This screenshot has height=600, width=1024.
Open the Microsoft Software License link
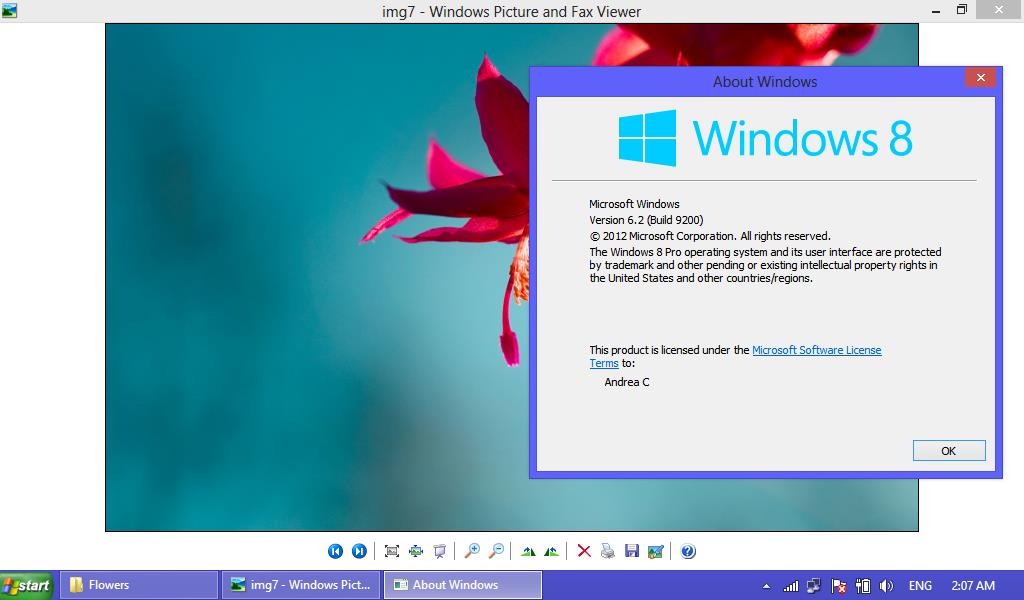[x=816, y=350]
